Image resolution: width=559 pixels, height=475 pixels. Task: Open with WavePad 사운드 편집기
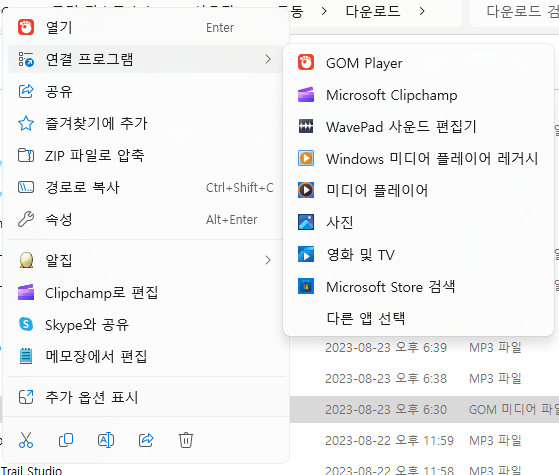(x=401, y=127)
